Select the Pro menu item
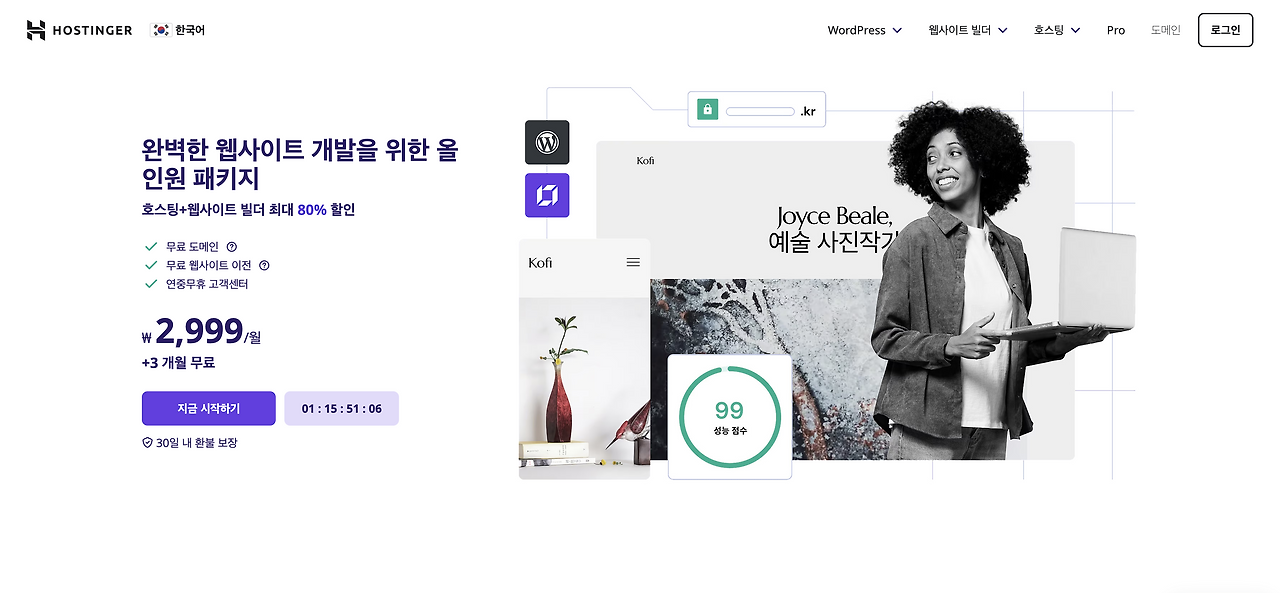This screenshot has height=593, width=1280. coord(1115,30)
